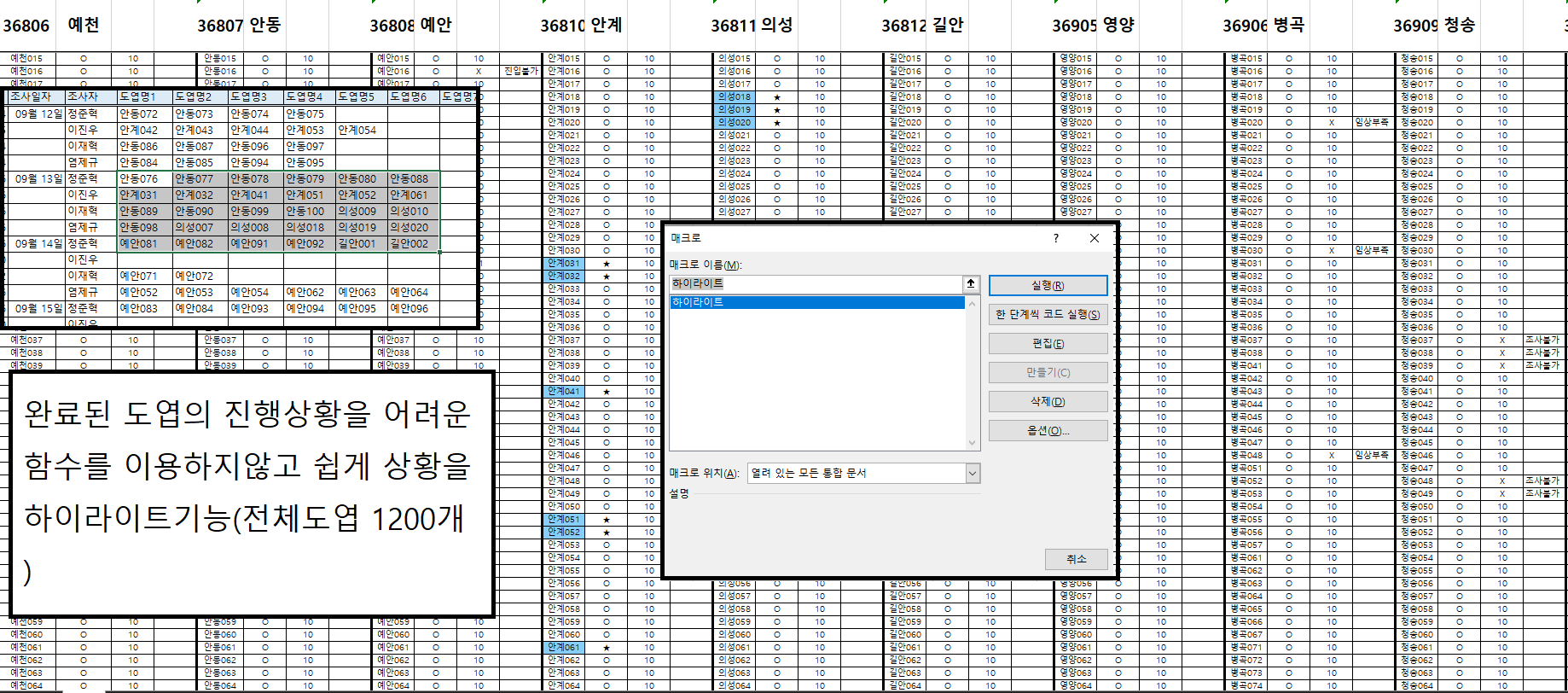The image size is (1568, 693).
Task: Select cell 영양015 in 영양 column
Action: [1076, 59]
